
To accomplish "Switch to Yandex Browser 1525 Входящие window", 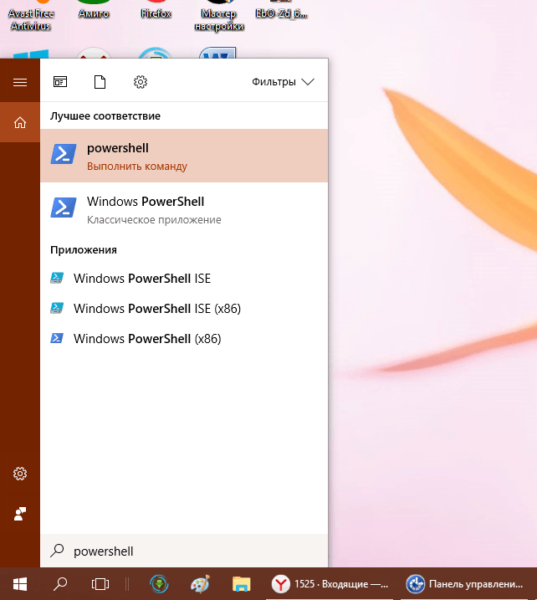I will [x=330, y=584].
